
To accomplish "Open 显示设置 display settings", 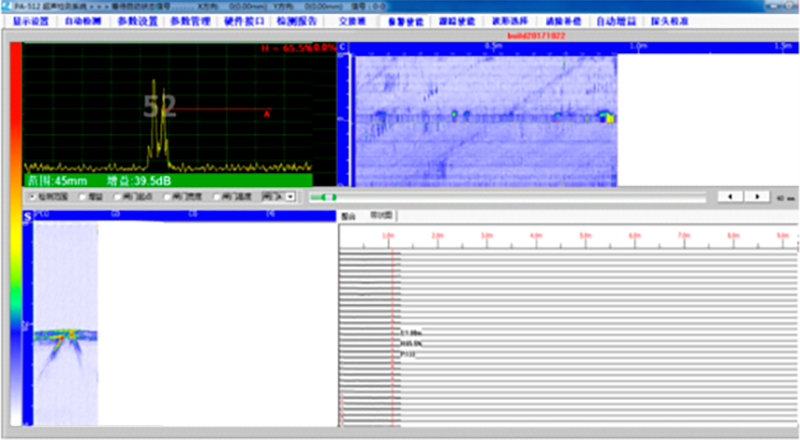I will 30,20.
